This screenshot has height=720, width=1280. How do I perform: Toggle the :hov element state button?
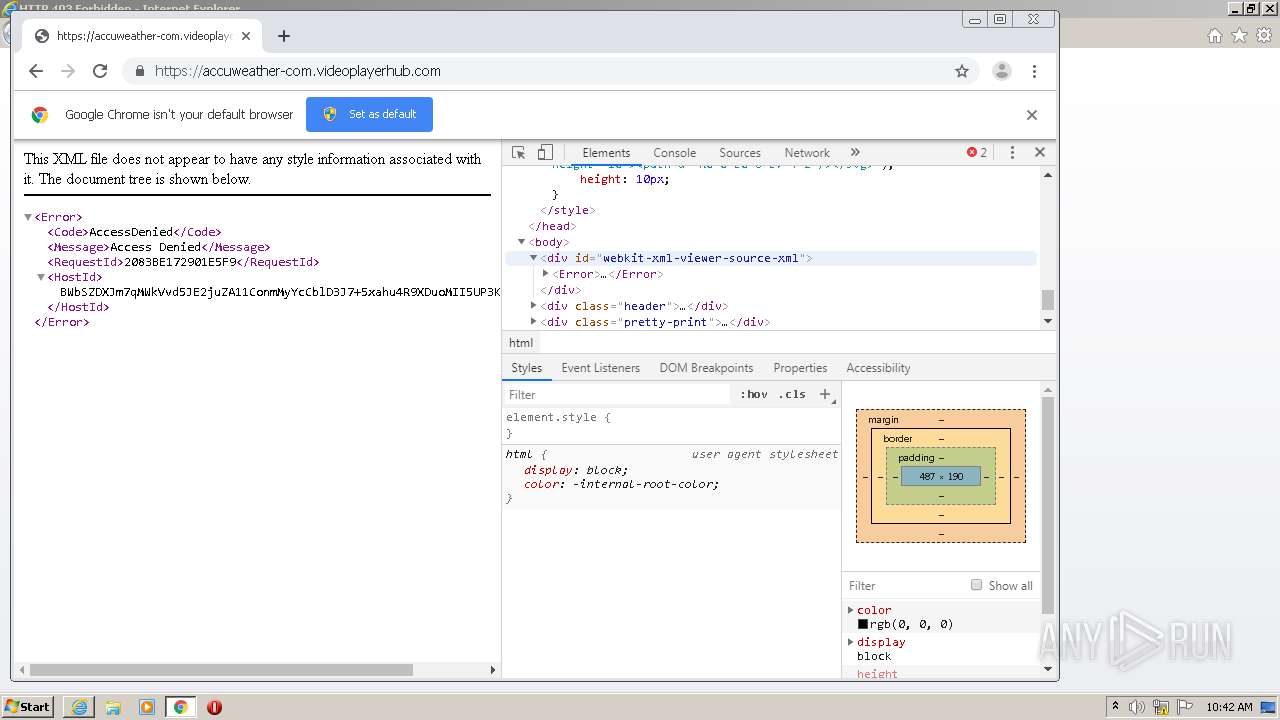pyautogui.click(x=754, y=395)
